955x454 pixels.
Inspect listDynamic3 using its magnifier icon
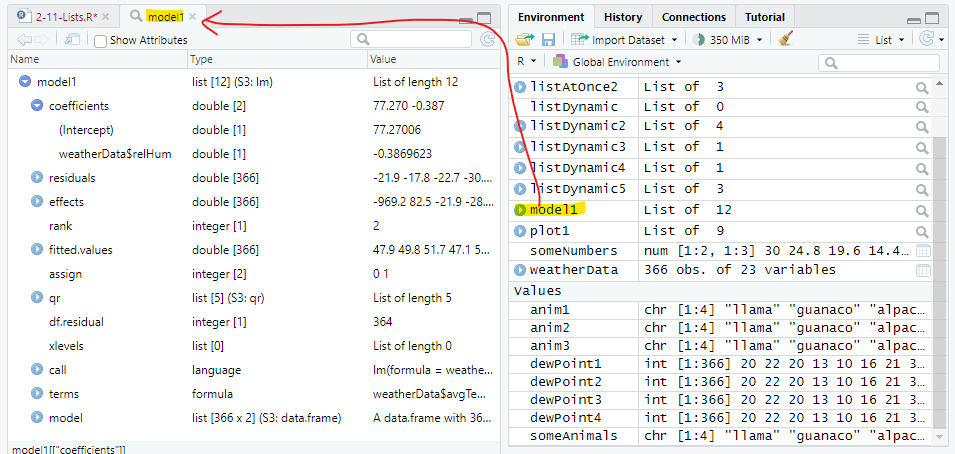(922, 147)
